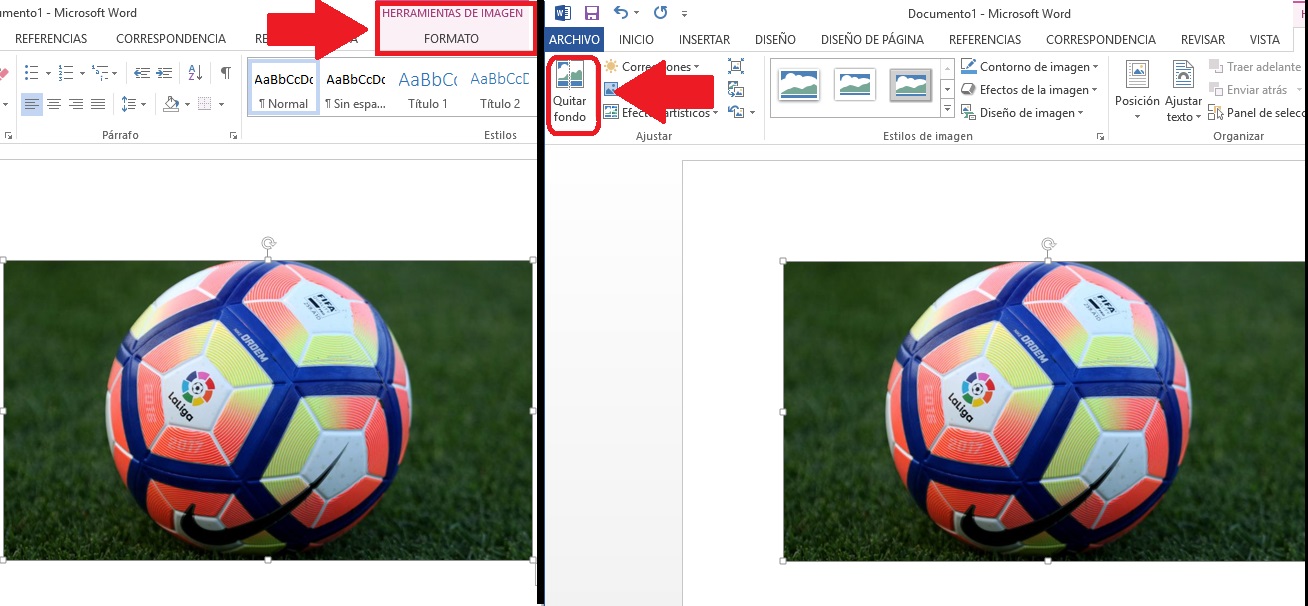
Task: Open the ARCHIVO tab in the right window
Action: pyautogui.click(x=575, y=40)
